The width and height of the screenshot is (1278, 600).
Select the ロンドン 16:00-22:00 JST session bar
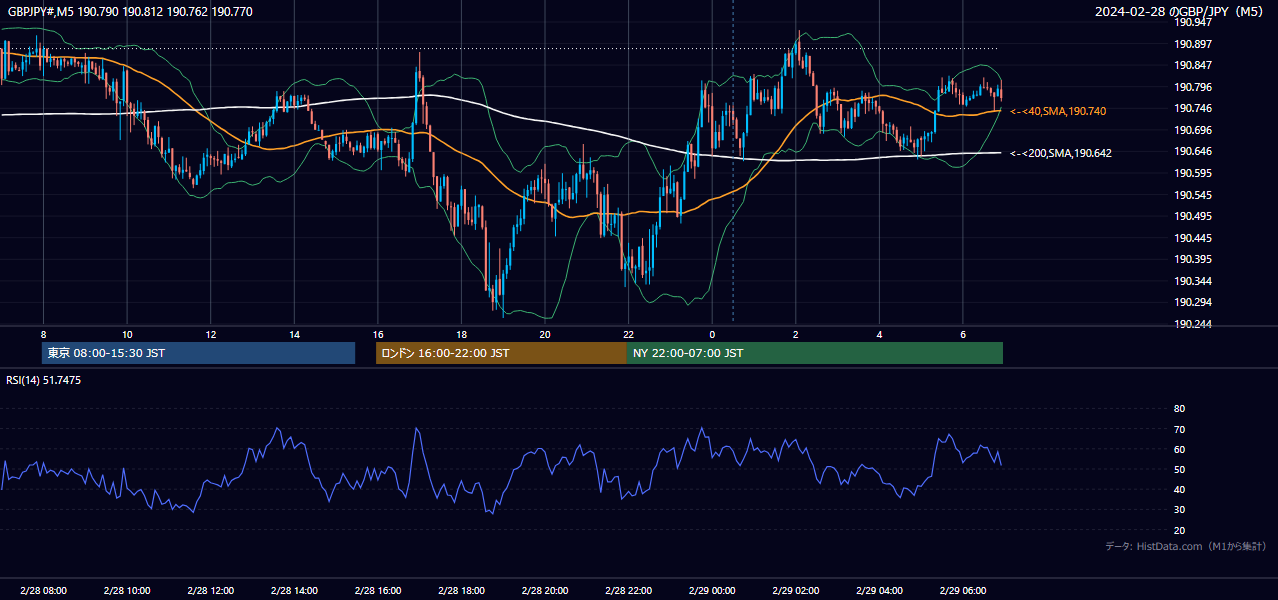[501, 353]
